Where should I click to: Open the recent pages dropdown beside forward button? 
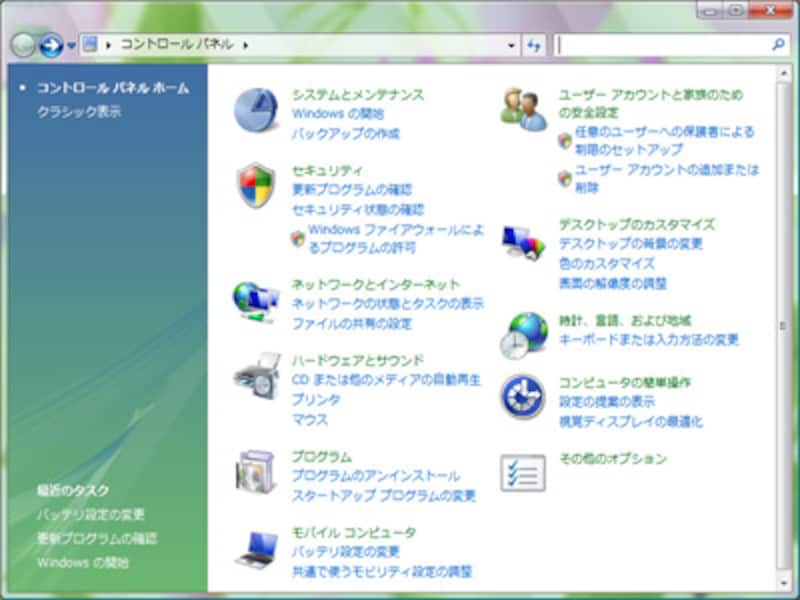coord(73,45)
